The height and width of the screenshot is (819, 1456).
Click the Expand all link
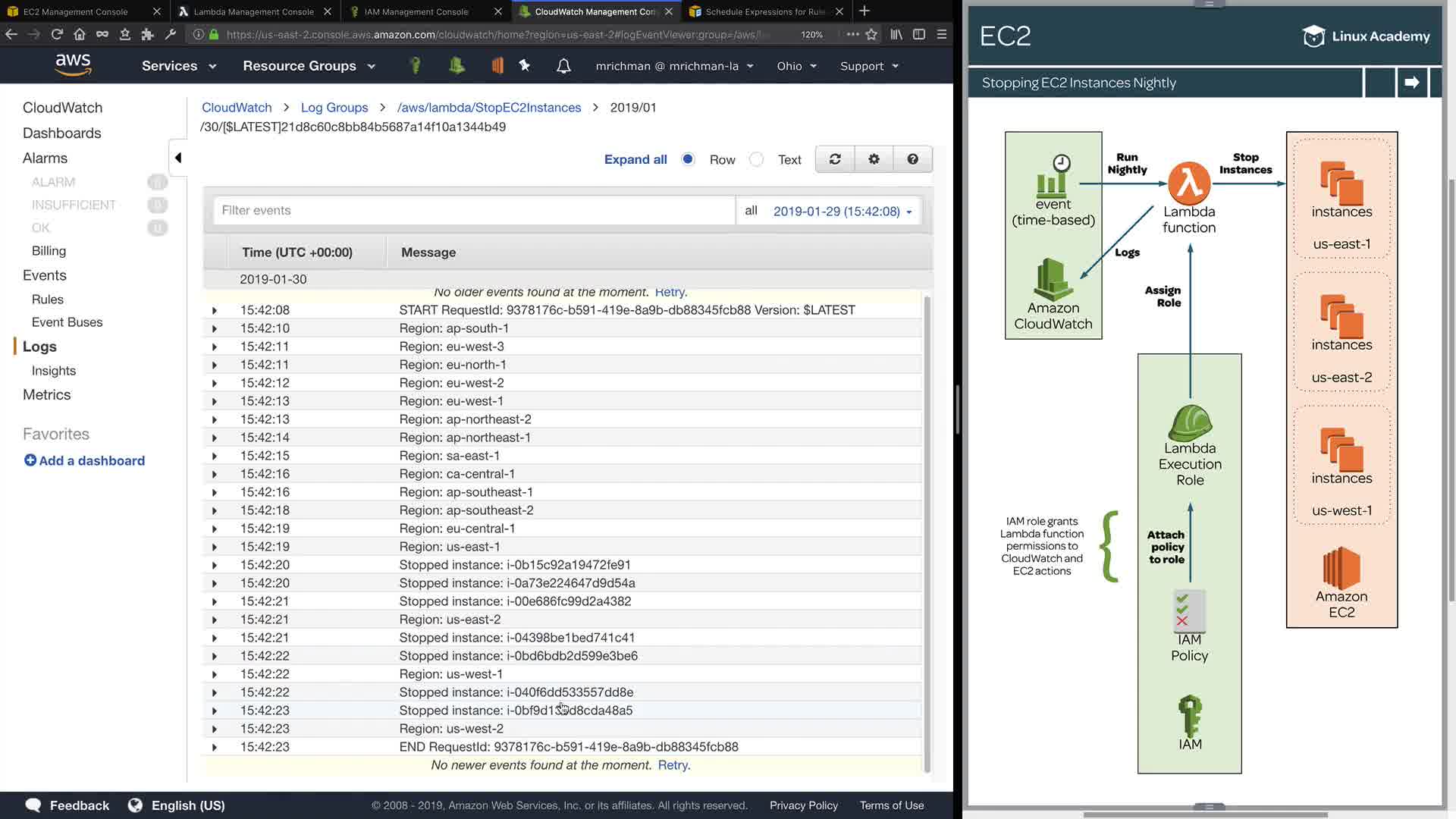click(635, 159)
